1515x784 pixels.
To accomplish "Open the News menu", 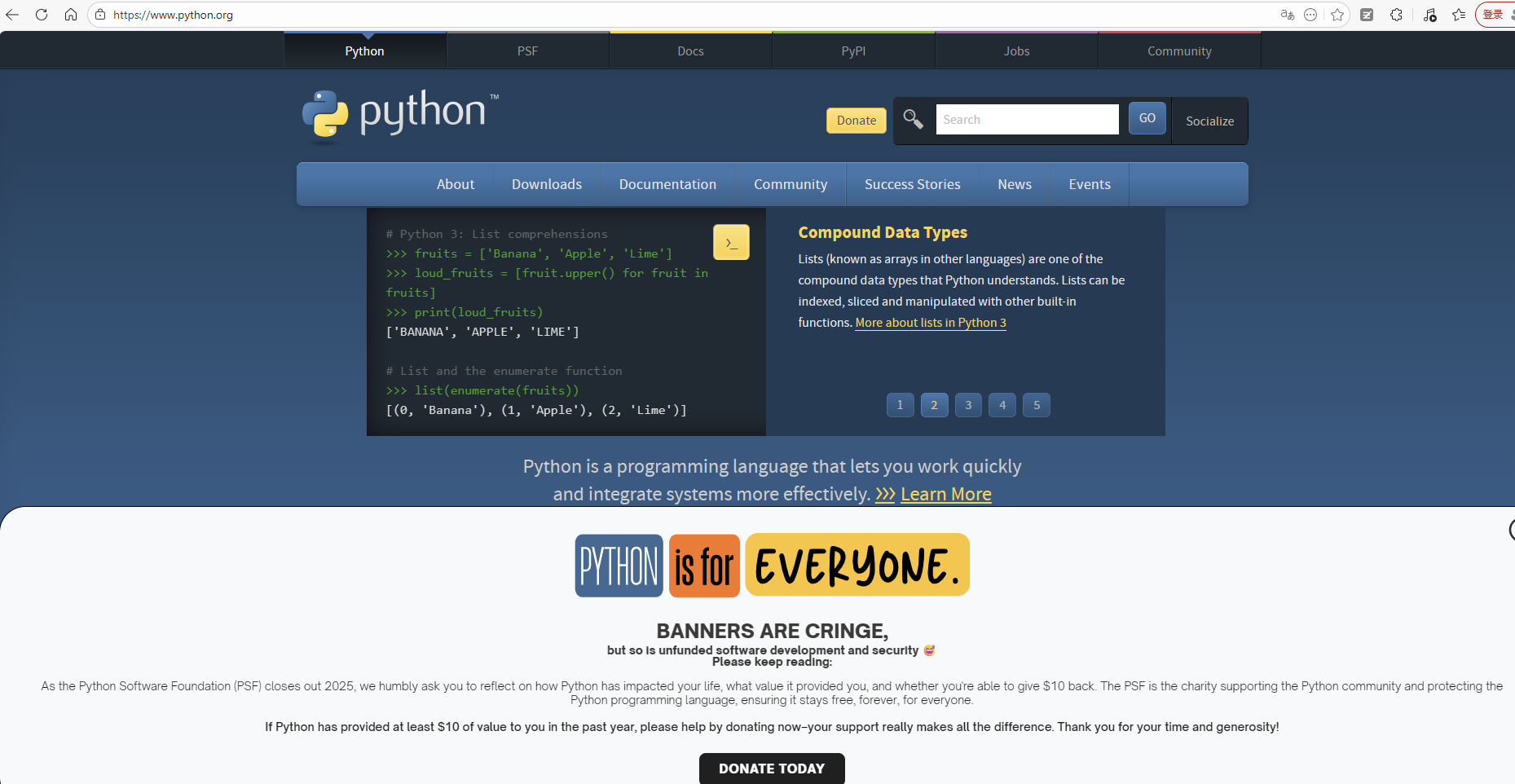I will (x=1015, y=184).
